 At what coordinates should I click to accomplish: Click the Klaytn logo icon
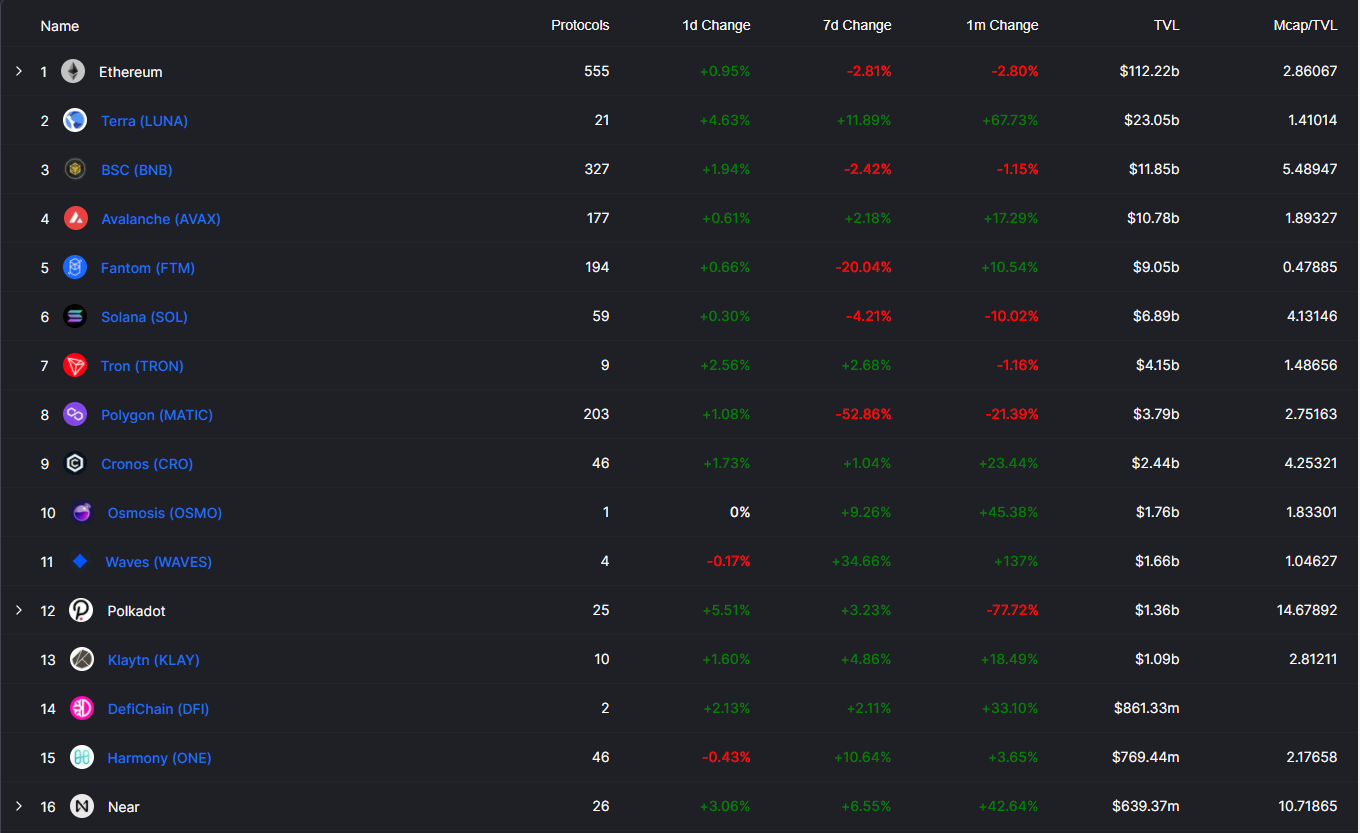click(x=82, y=659)
